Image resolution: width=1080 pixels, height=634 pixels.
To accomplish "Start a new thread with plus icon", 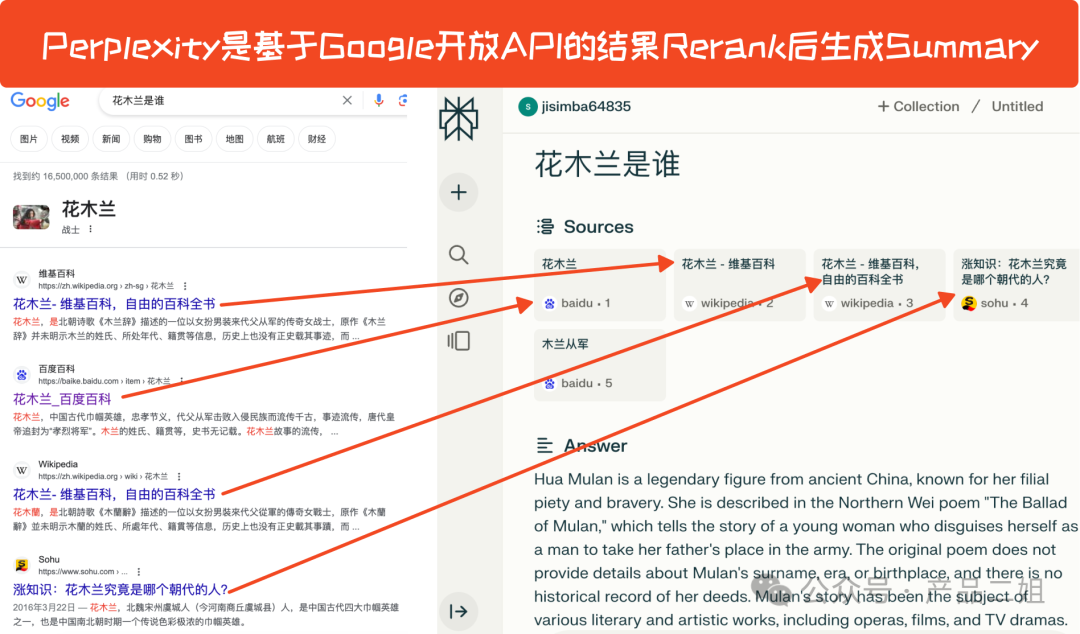I will [x=459, y=192].
